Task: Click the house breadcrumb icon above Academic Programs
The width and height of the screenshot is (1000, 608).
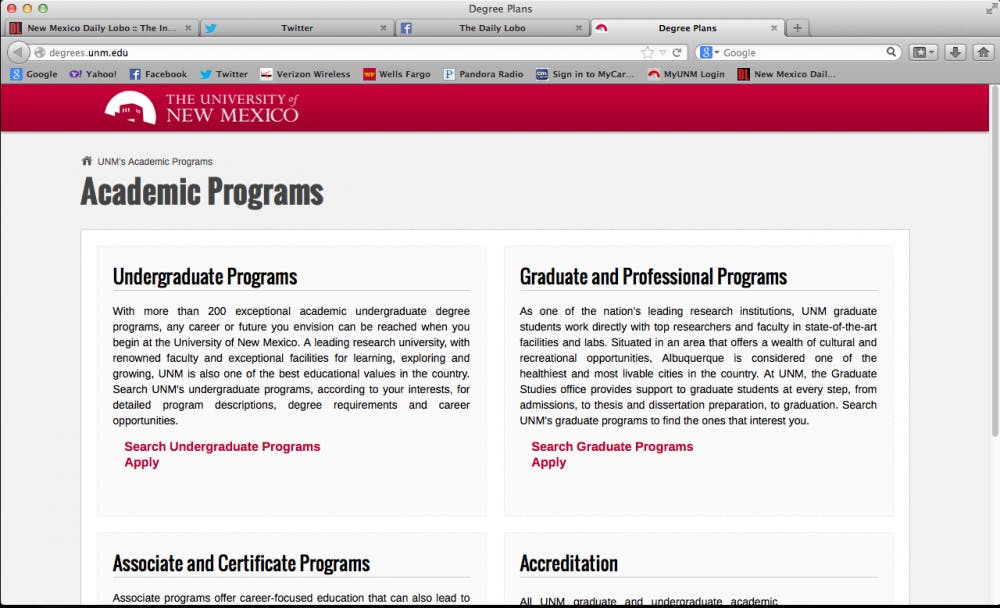Action: pyautogui.click(x=86, y=159)
